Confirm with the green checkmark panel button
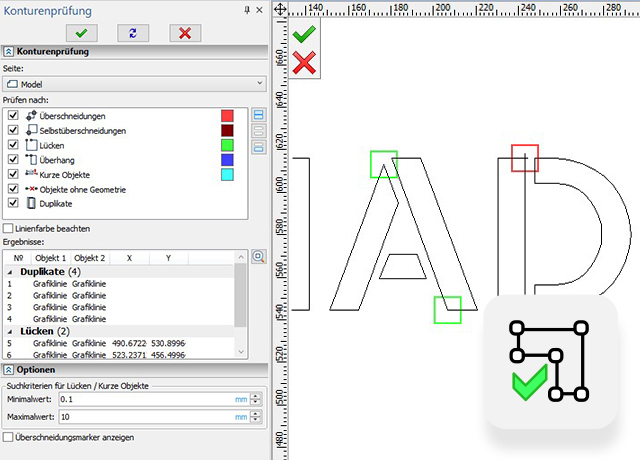 point(82,33)
